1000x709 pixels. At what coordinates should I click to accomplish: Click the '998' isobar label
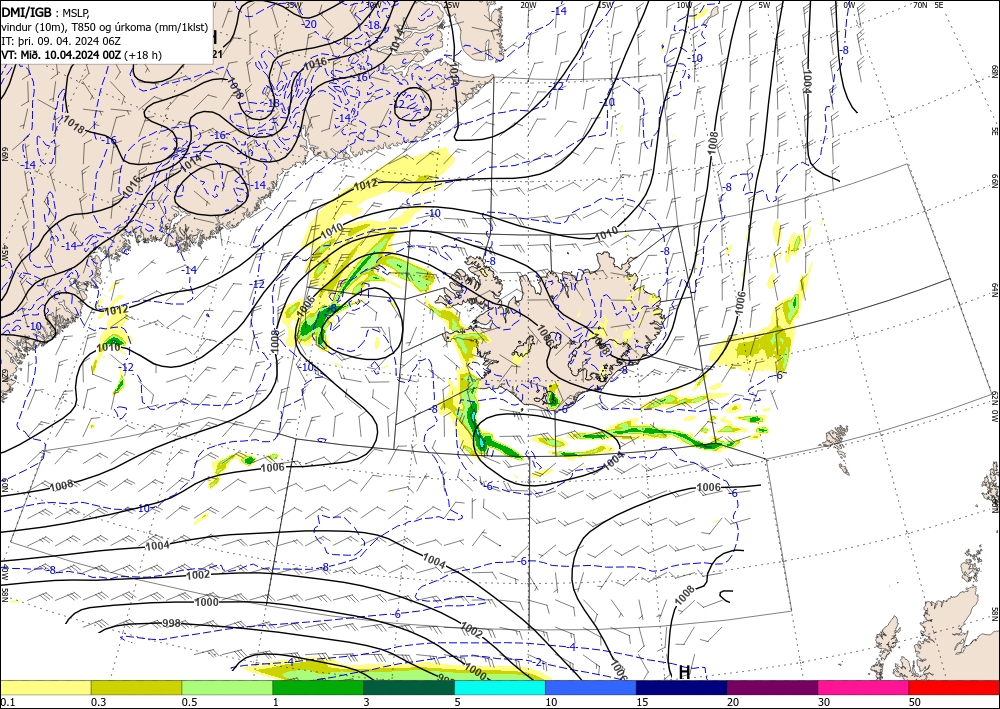click(172, 623)
